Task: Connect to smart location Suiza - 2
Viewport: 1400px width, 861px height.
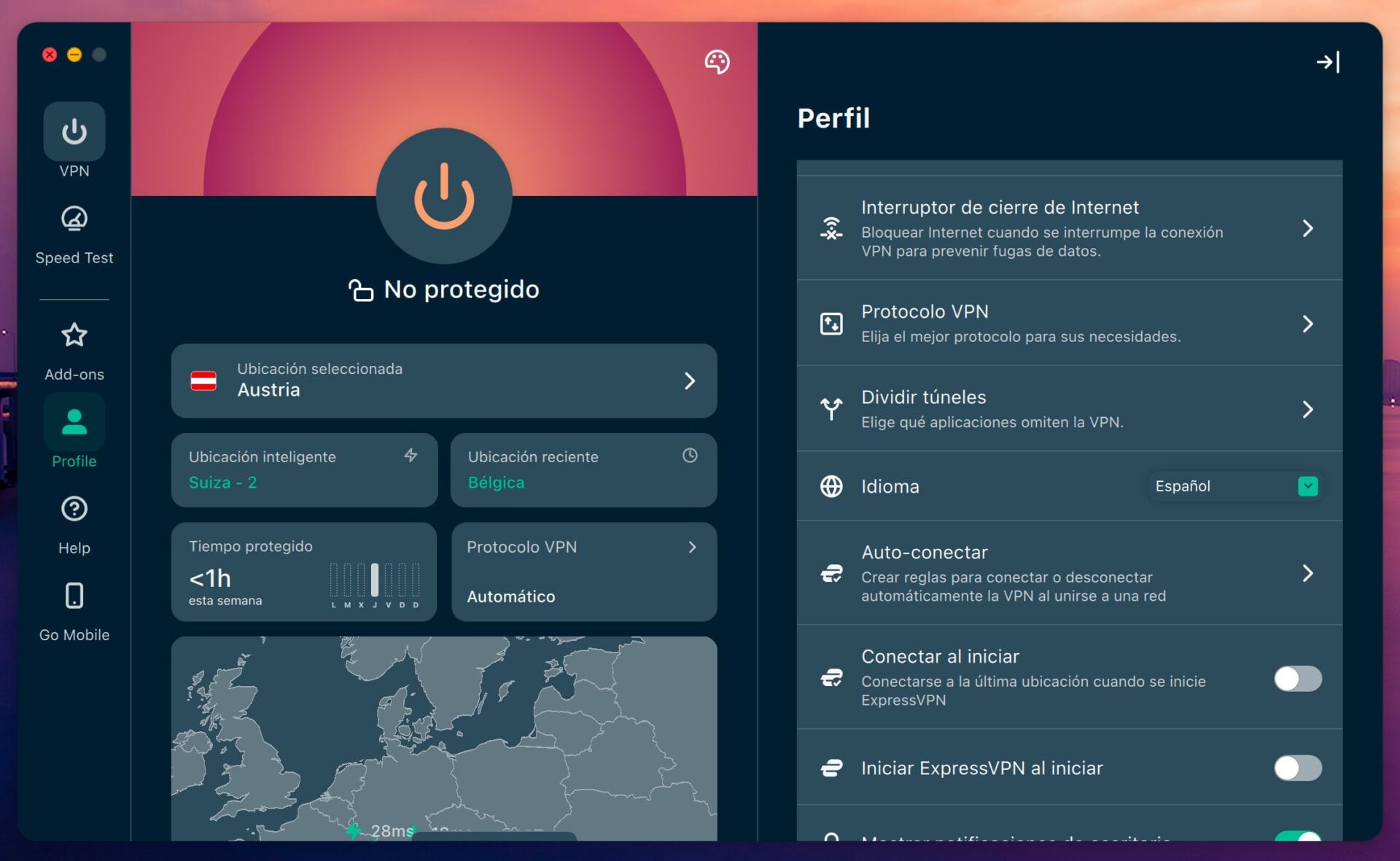Action: 304,470
